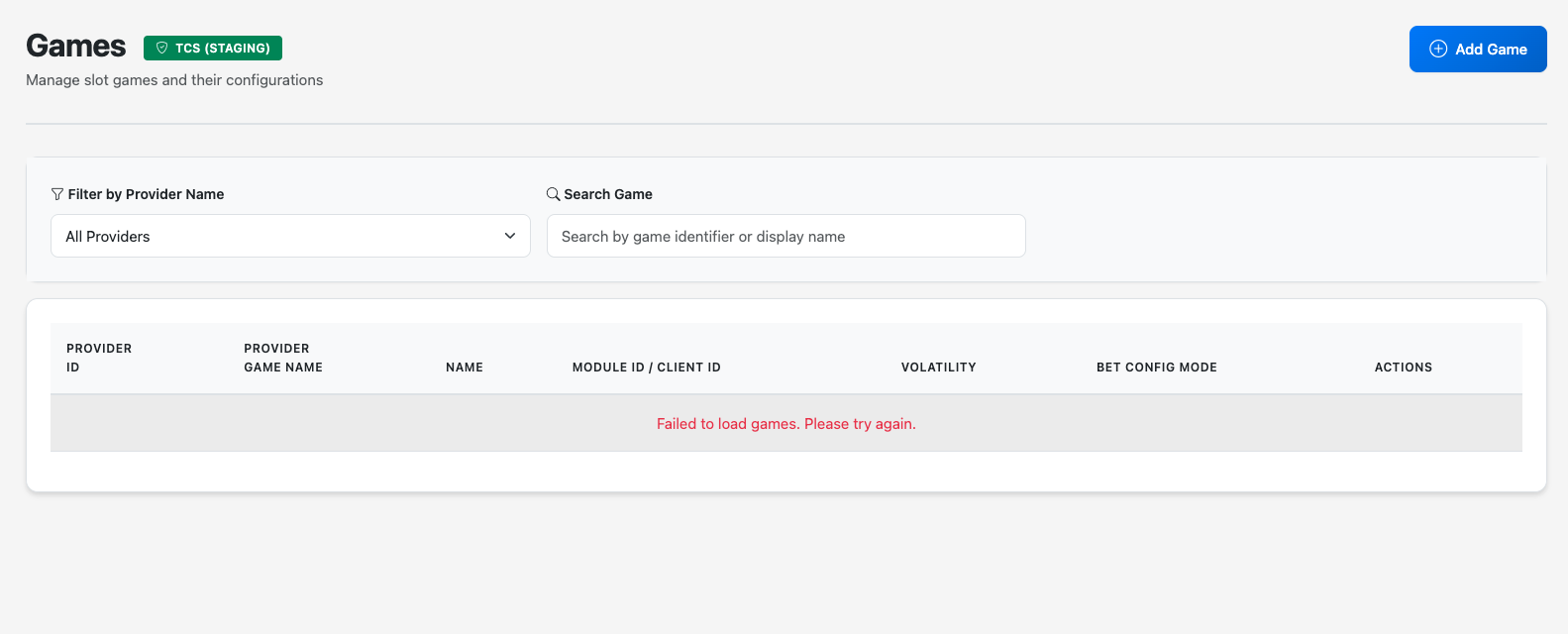Click the Actions column header
The height and width of the screenshot is (634, 1568).
(x=1403, y=368)
